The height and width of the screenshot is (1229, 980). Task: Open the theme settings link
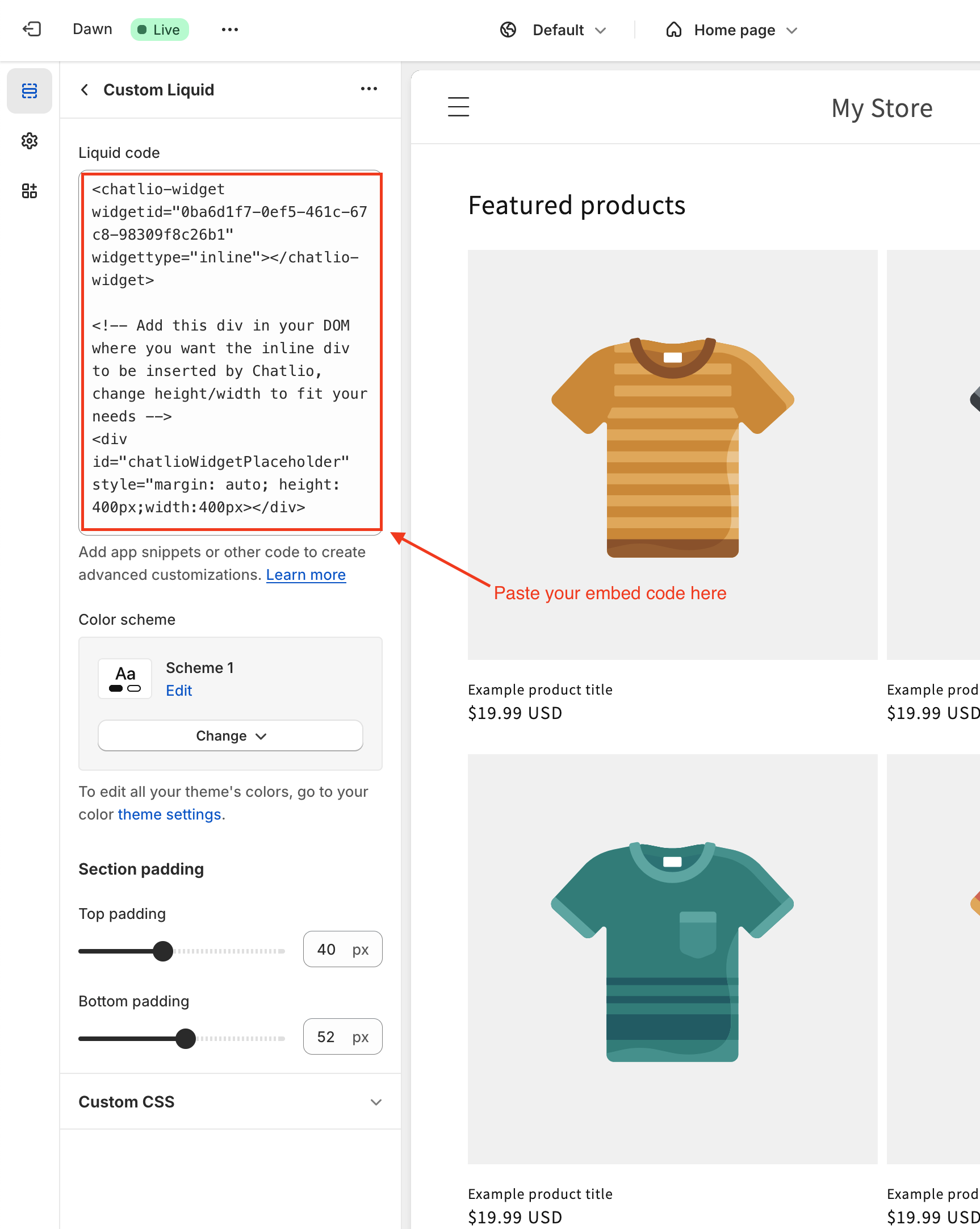point(169,814)
